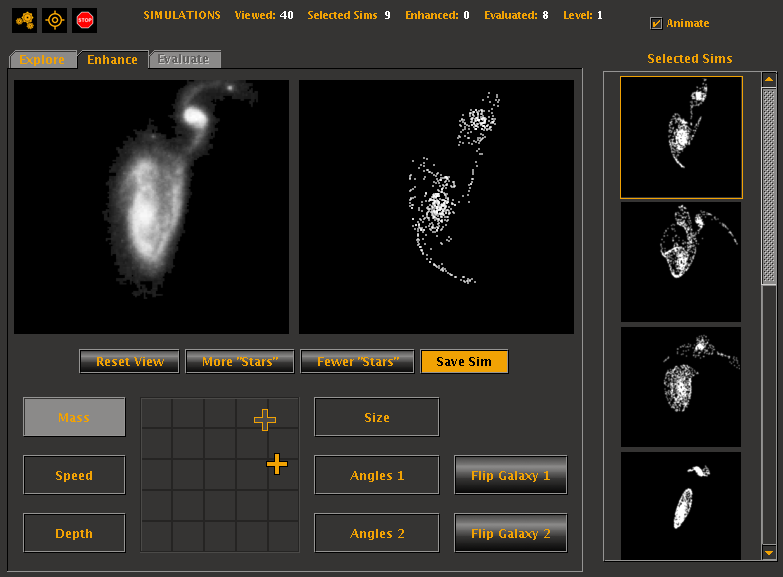Screen dimensions: 783x577
Task: Switch to the Explore tab
Action: [x=42, y=60]
